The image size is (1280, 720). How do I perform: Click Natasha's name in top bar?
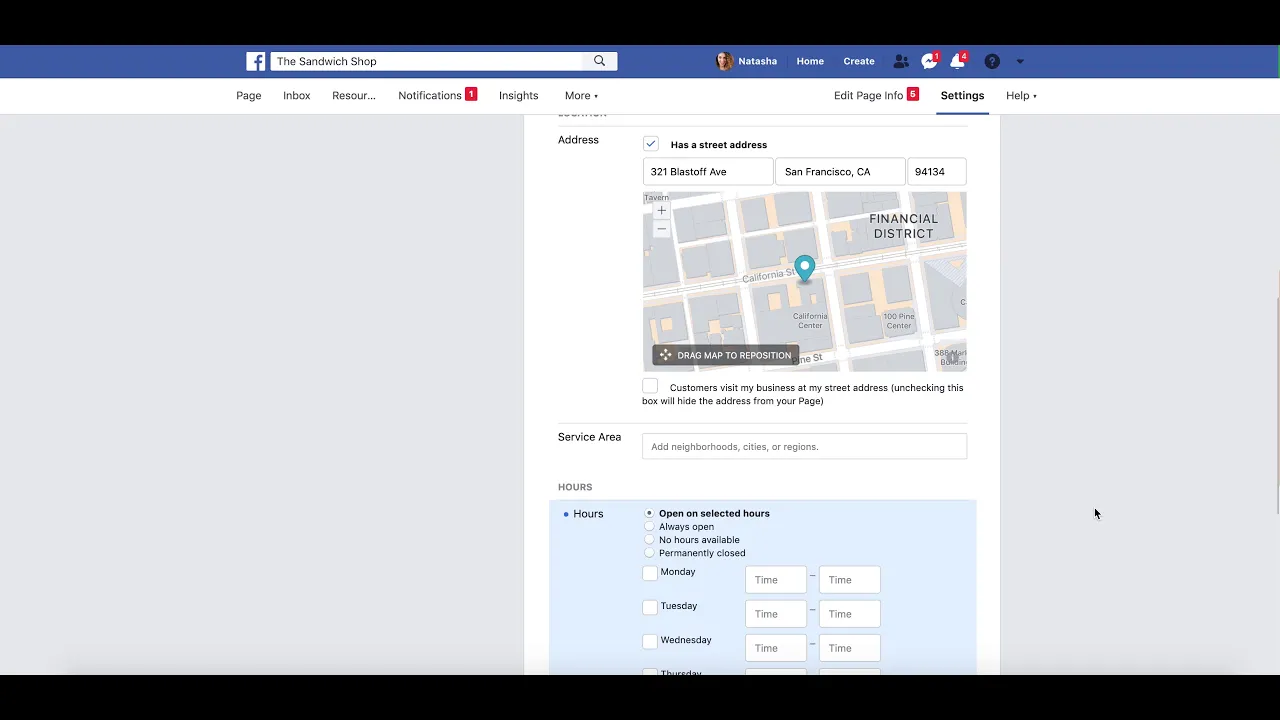[x=757, y=61]
